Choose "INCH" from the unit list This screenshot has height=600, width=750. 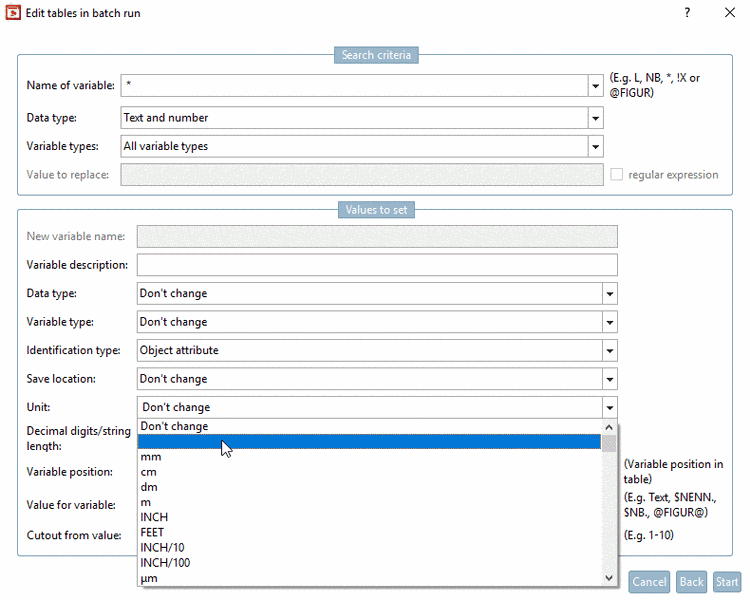[155, 517]
